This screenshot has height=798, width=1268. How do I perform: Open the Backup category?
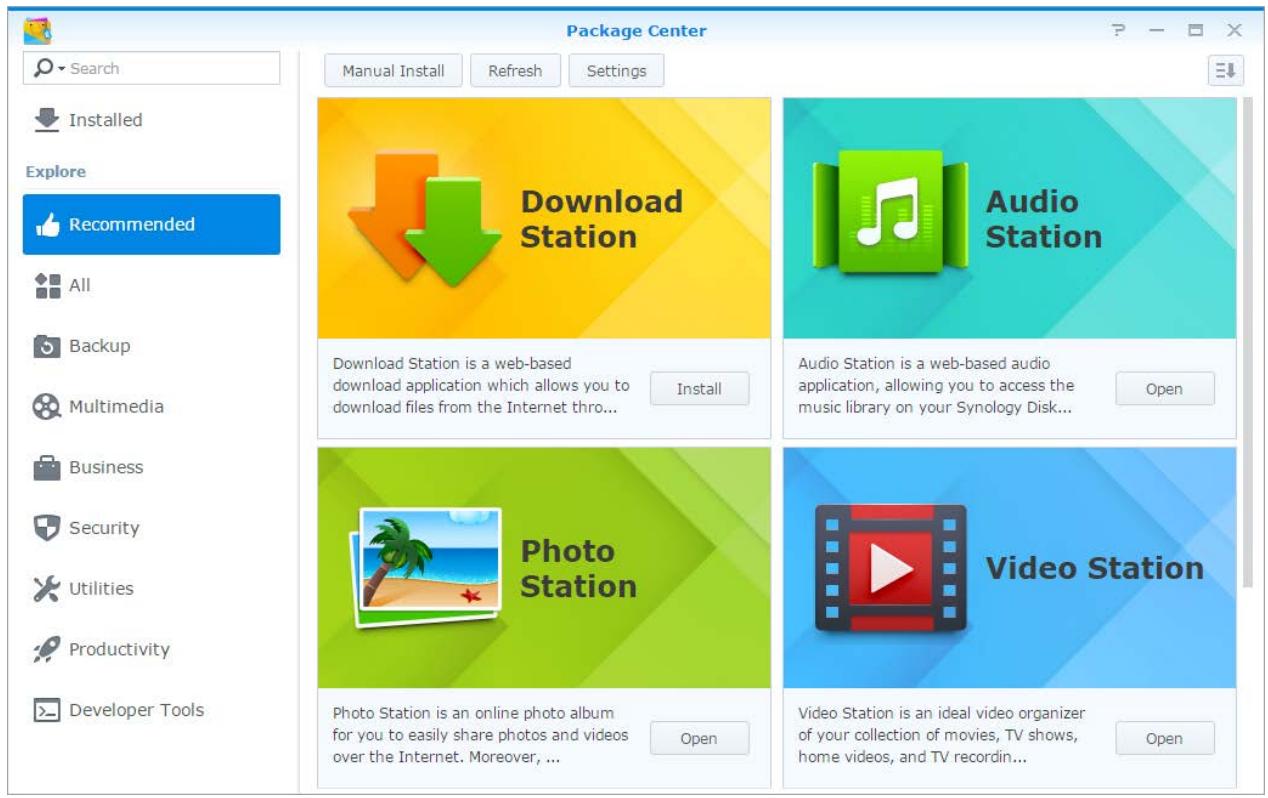pos(152,346)
